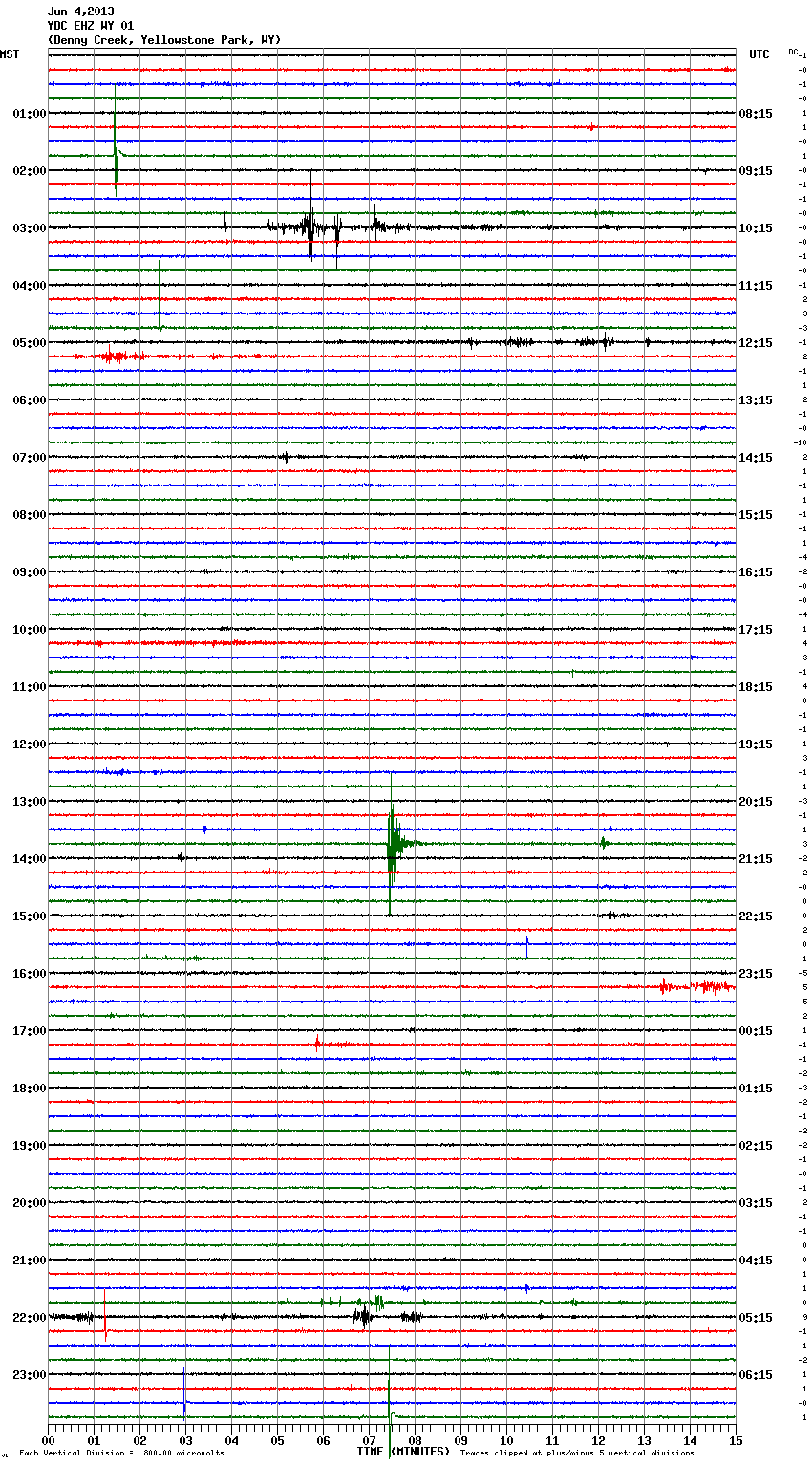The width and height of the screenshot is (812, 1466).
Task: Select the 22:00 MST time label
Action: (x=30, y=1318)
